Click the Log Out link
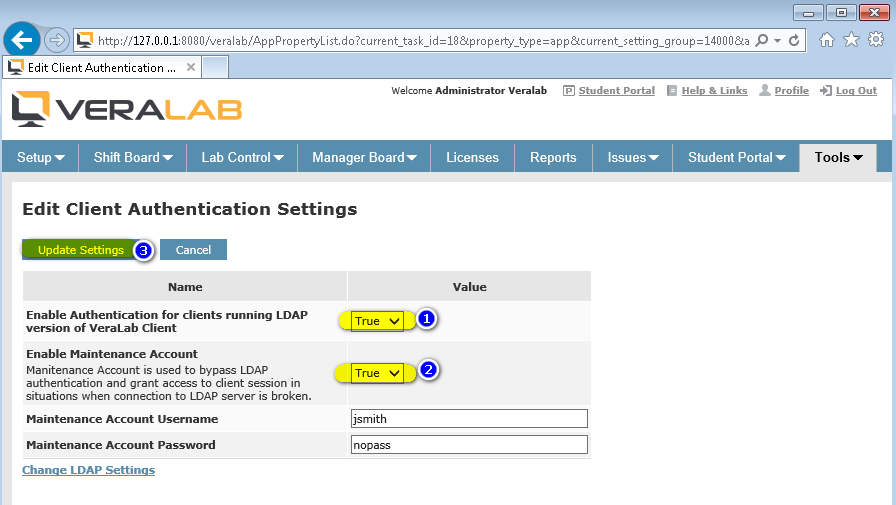This screenshot has width=896, height=505. click(x=856, y=91)
